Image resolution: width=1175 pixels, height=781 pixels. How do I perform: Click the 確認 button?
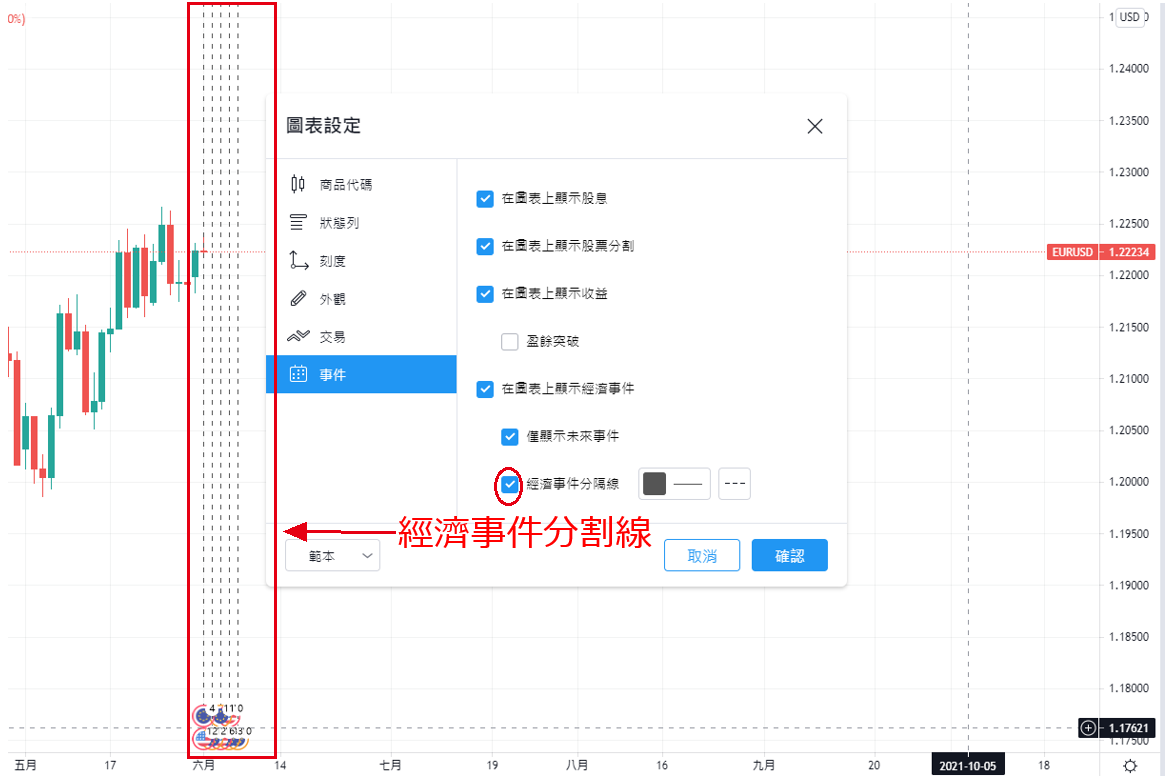click(x=789, y=555)
